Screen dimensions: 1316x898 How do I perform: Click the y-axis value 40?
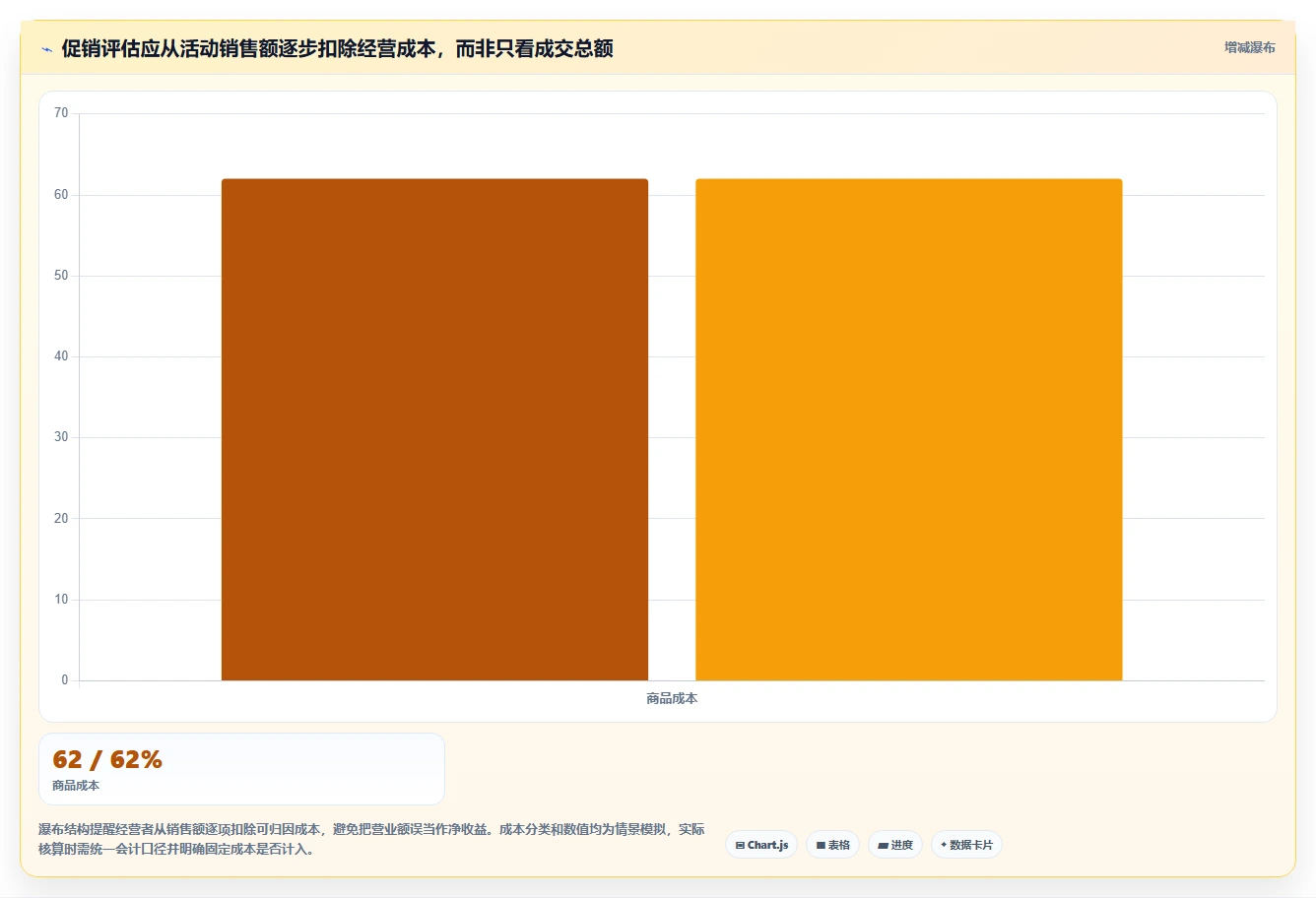[61, 356]
